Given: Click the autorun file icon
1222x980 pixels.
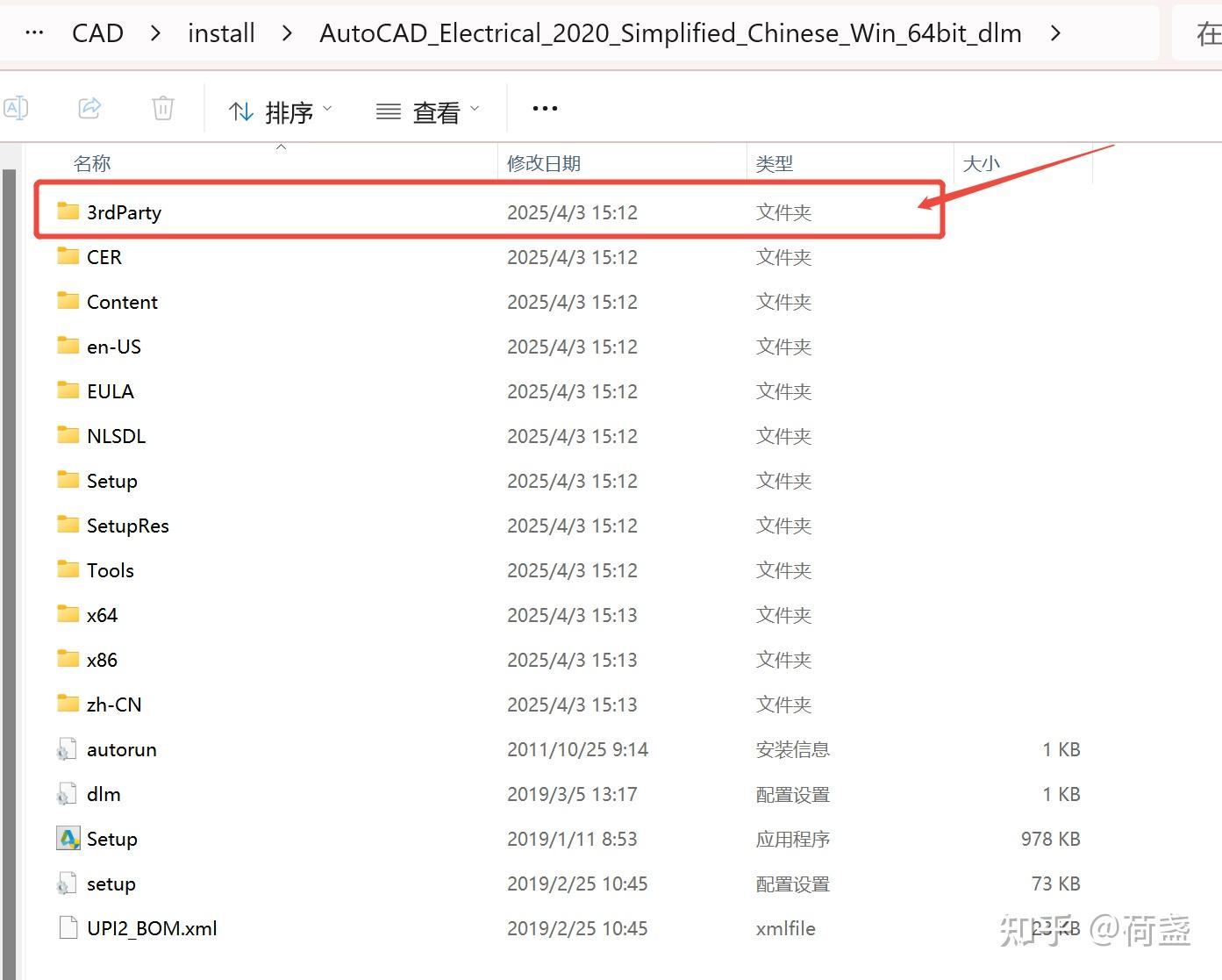Looking at the screenshot, I should point(67,749).
